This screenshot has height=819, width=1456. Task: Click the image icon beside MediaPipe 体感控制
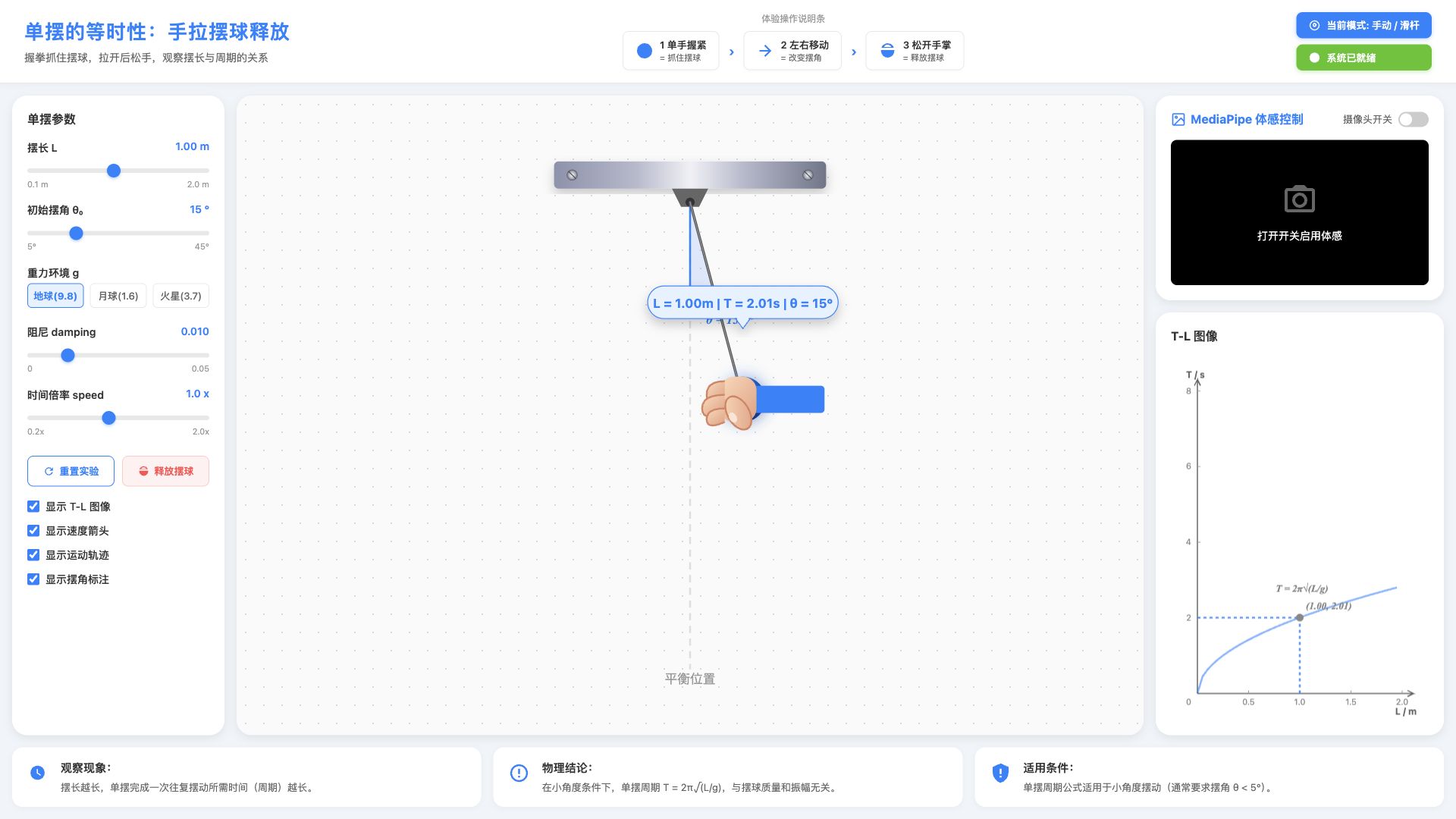point(1178,119)
